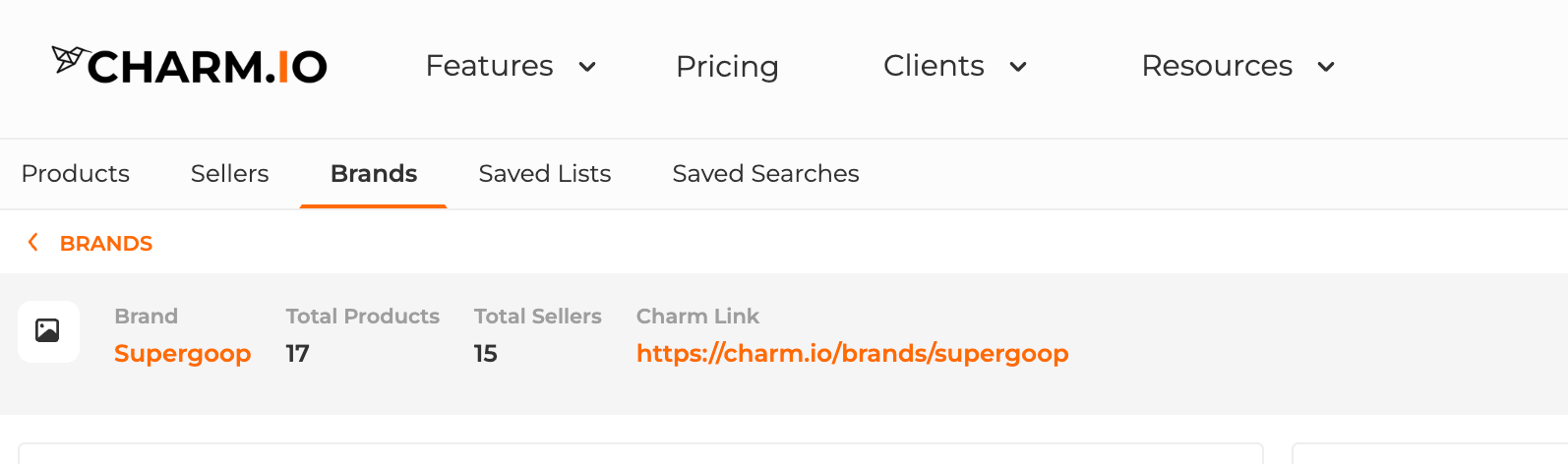
Task: Select the Brands tab
Action: tap(374, 174)
